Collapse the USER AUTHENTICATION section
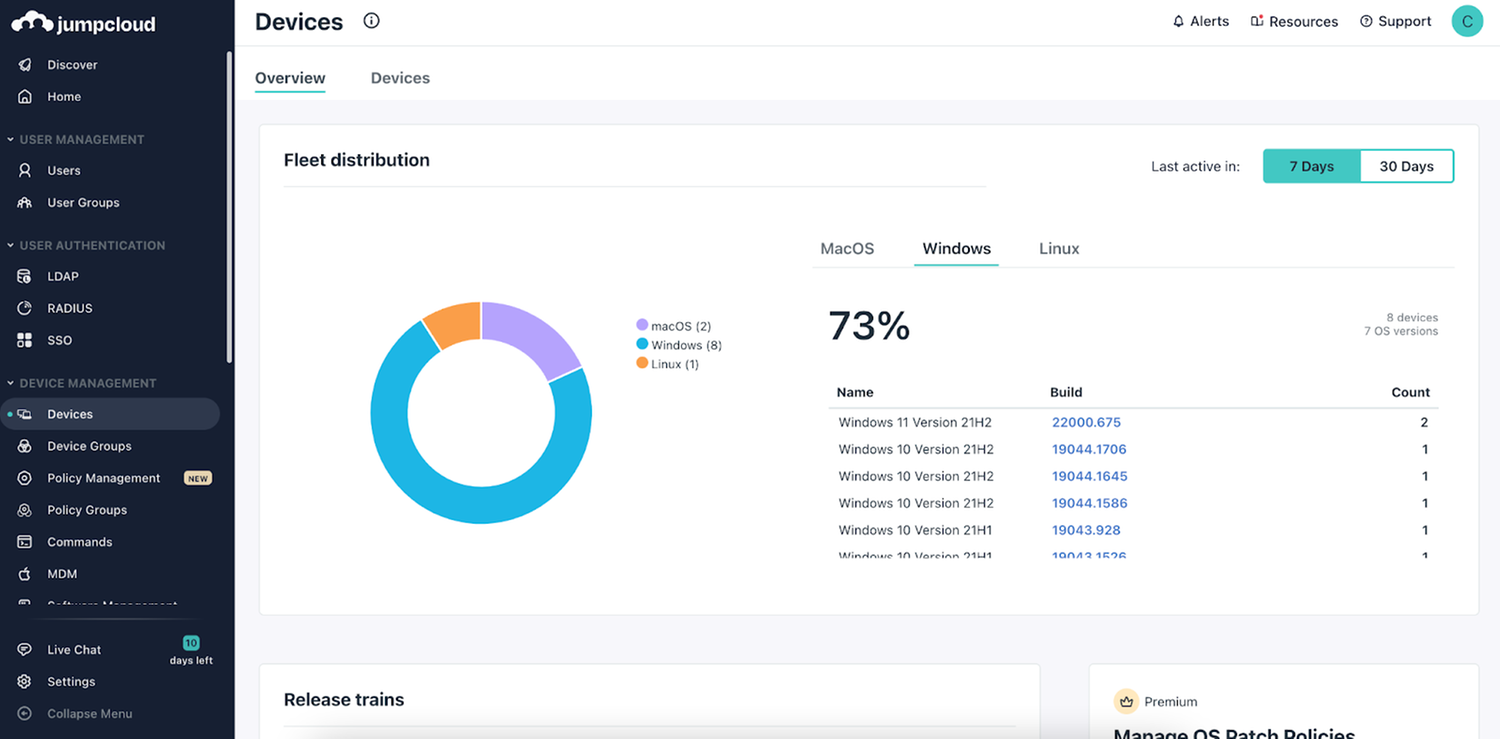 pos(86,246)
